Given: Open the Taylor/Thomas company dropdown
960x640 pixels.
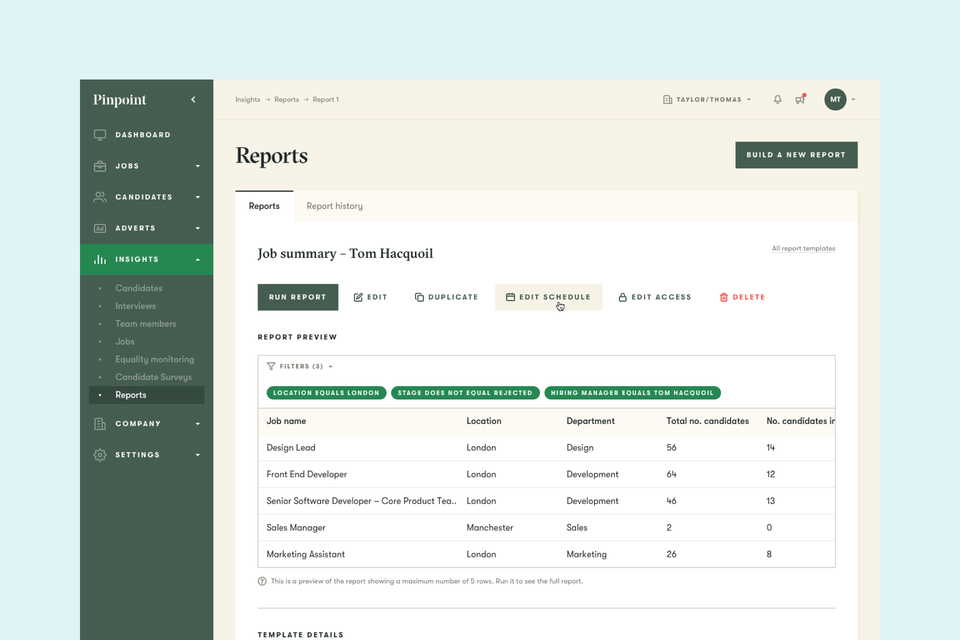Looking at the screenshot, I should [708, 99].
